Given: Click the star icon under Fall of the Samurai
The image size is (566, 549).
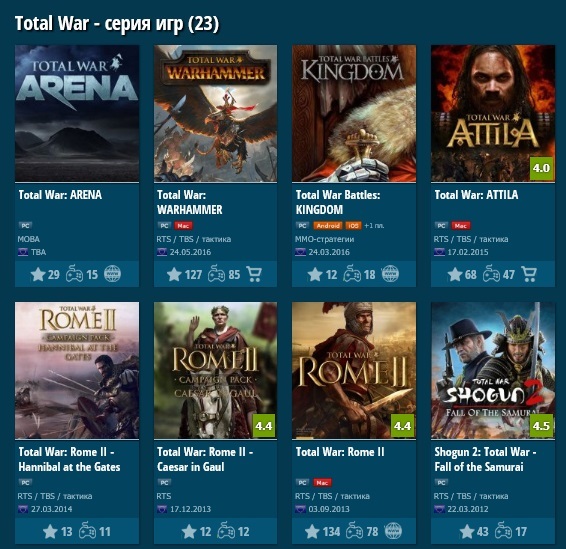Looking at the screenshot, I should tap(467, 531).
